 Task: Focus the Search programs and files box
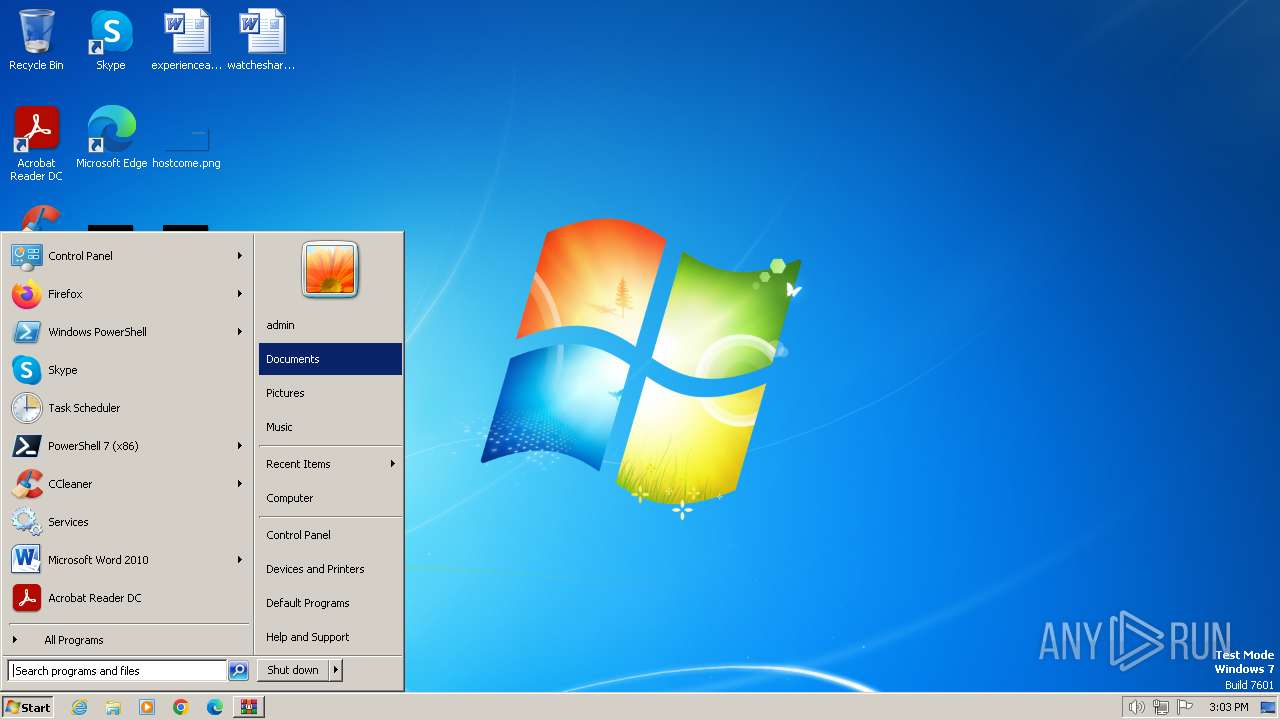[117, 671]
